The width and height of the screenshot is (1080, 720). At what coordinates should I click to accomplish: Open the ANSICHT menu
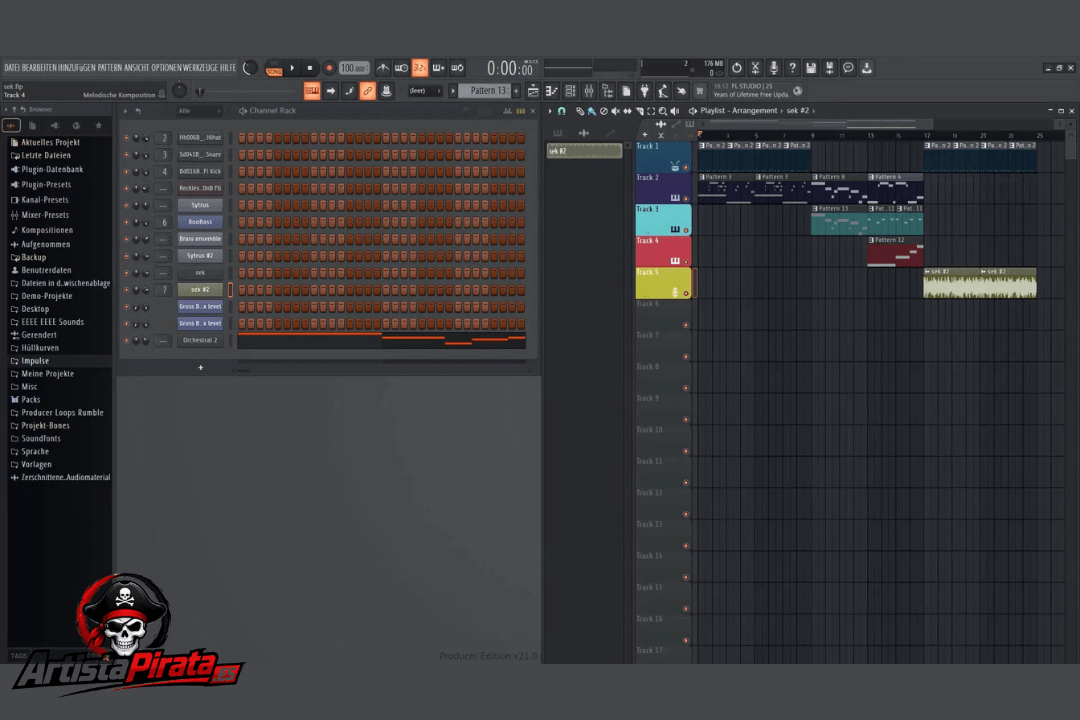tap(136, 68)
